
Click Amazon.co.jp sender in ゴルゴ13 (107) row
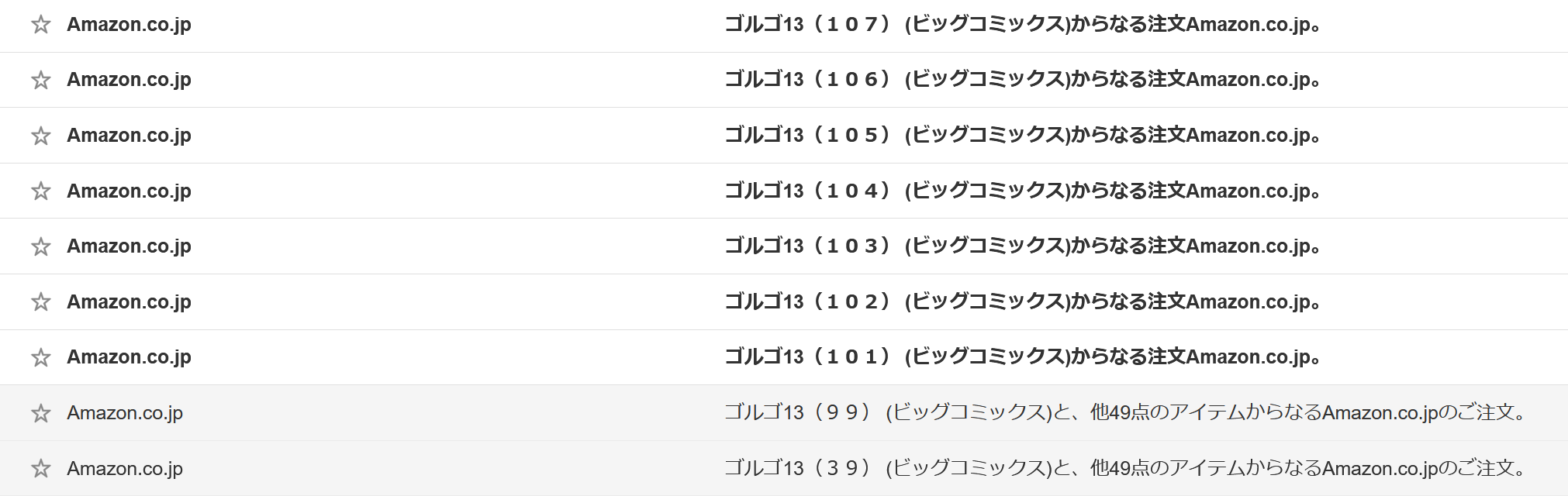pyautogui.click(x=129, y=24)
